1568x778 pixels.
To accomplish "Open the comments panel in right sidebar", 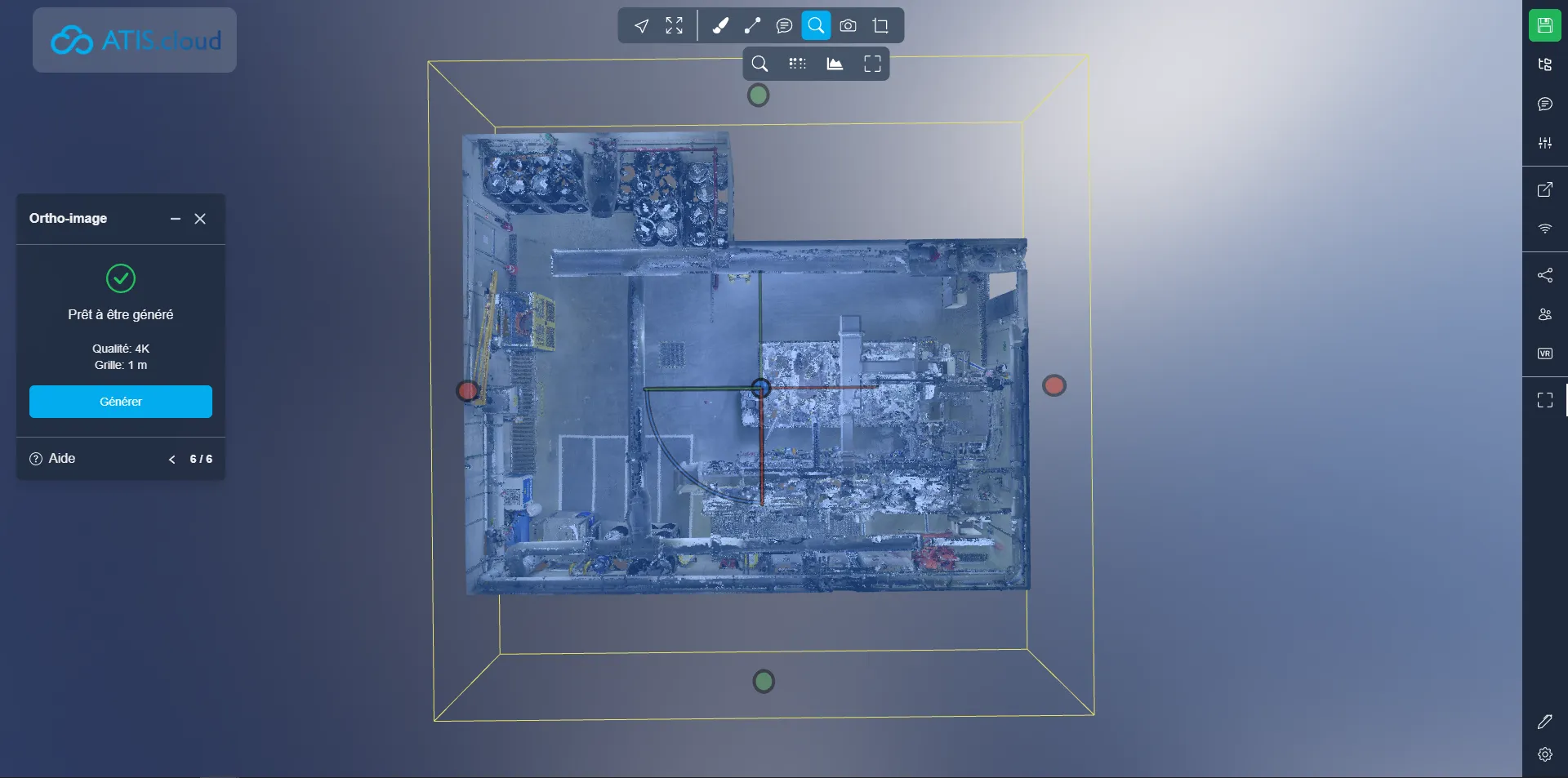I will point(1544,104).
